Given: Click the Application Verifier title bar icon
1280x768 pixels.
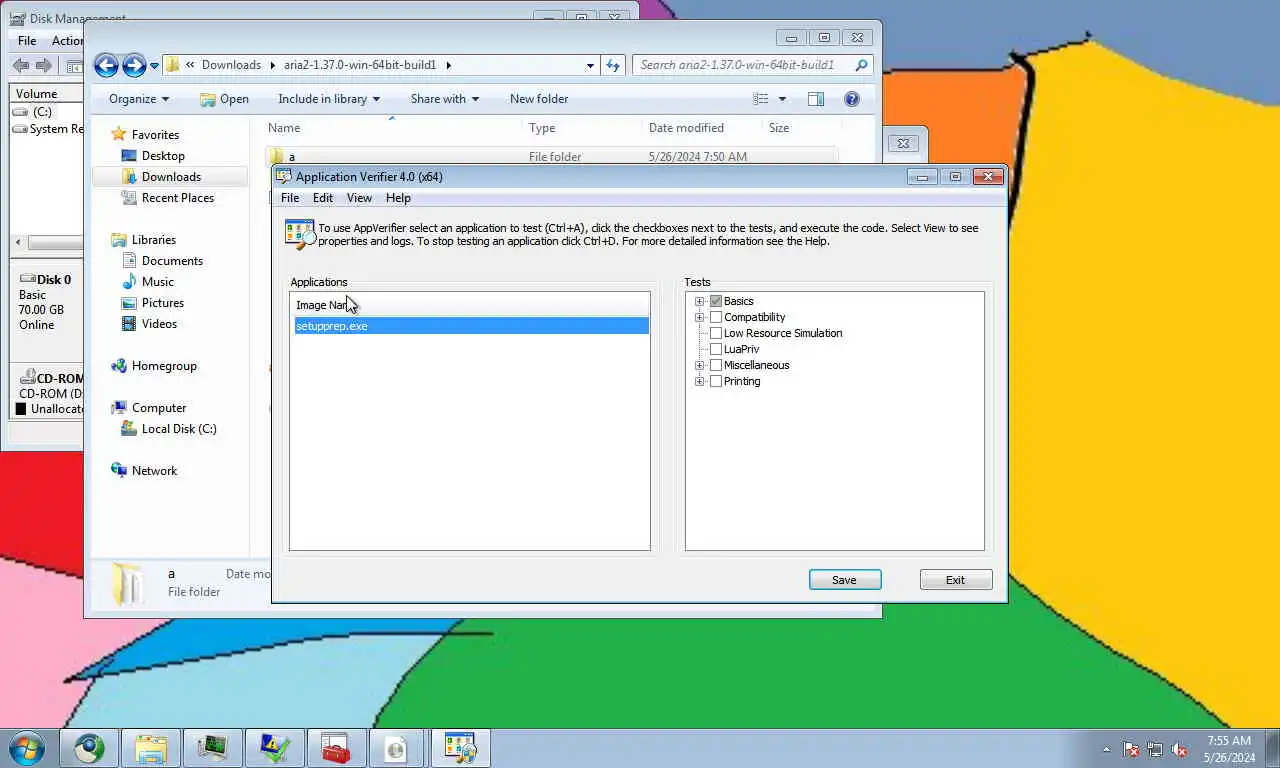Looking at the screenshot, I should (x=284, y=176).
